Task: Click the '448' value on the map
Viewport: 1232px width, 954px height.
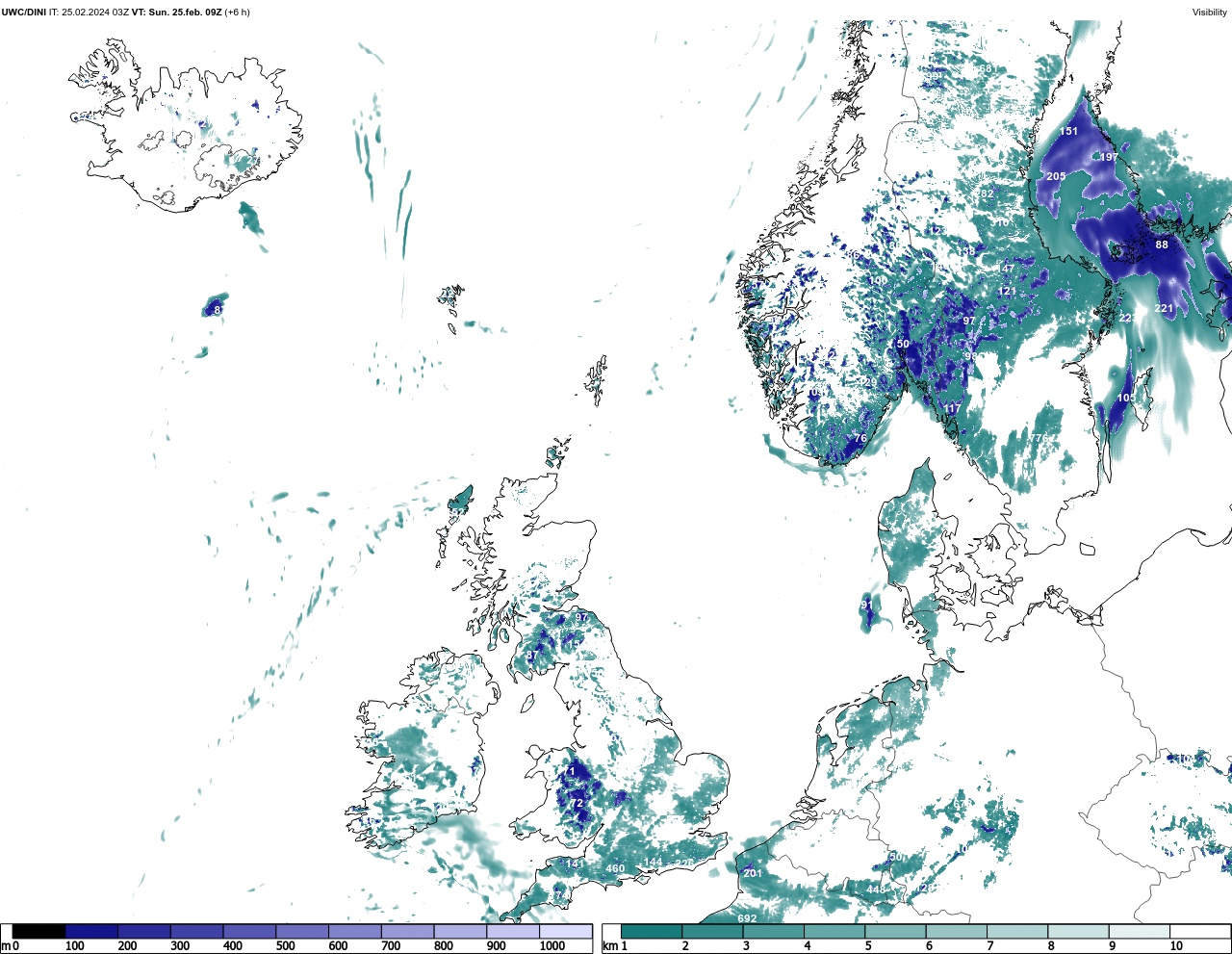Action: [876, 890]
